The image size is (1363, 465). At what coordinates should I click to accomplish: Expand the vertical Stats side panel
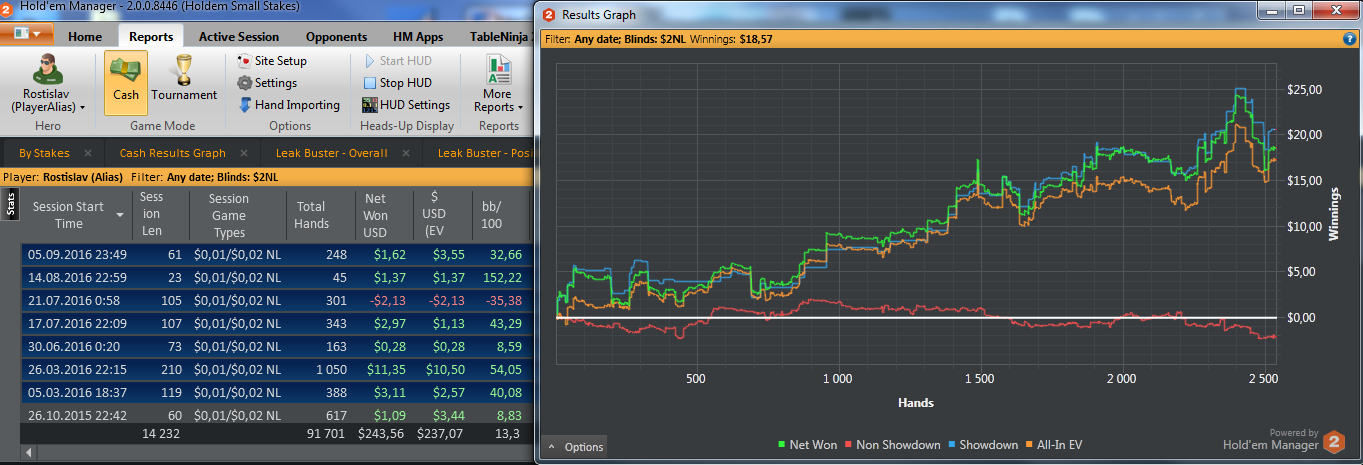click(x=11, y=205)
